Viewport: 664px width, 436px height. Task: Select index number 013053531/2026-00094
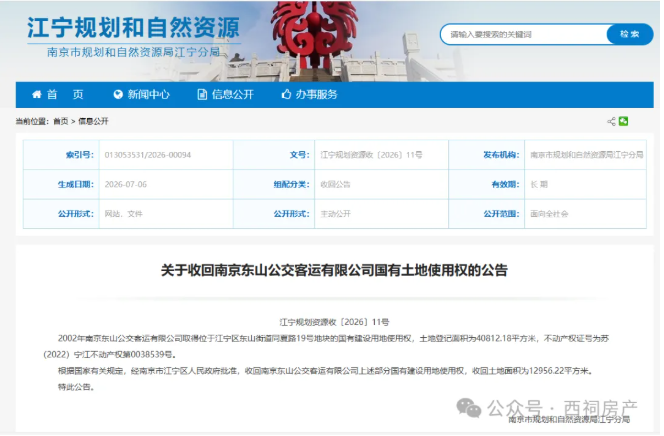[x=148, y=155]
